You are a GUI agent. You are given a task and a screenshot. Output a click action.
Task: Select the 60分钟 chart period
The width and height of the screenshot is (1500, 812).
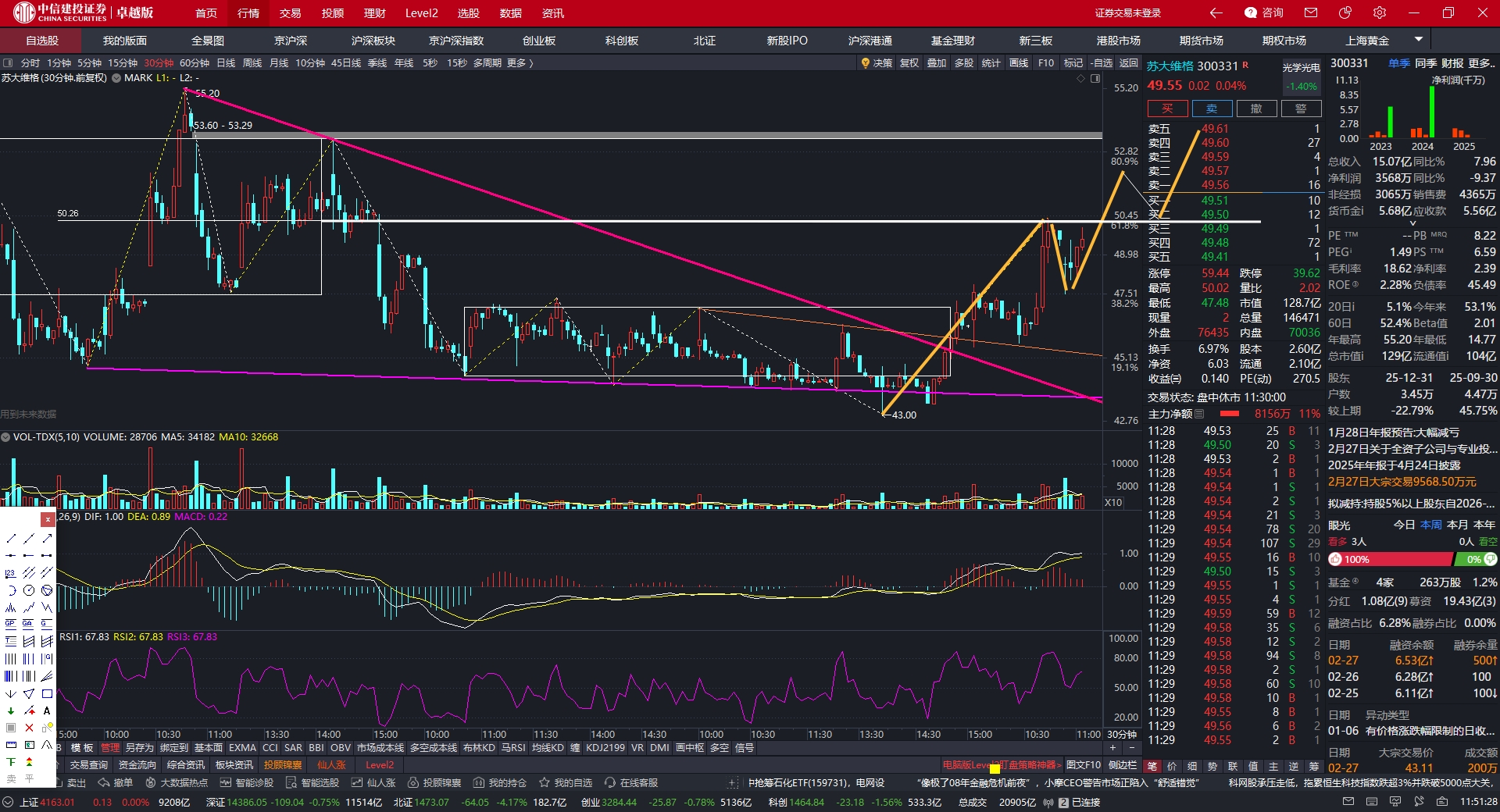[x=195, y=63]
